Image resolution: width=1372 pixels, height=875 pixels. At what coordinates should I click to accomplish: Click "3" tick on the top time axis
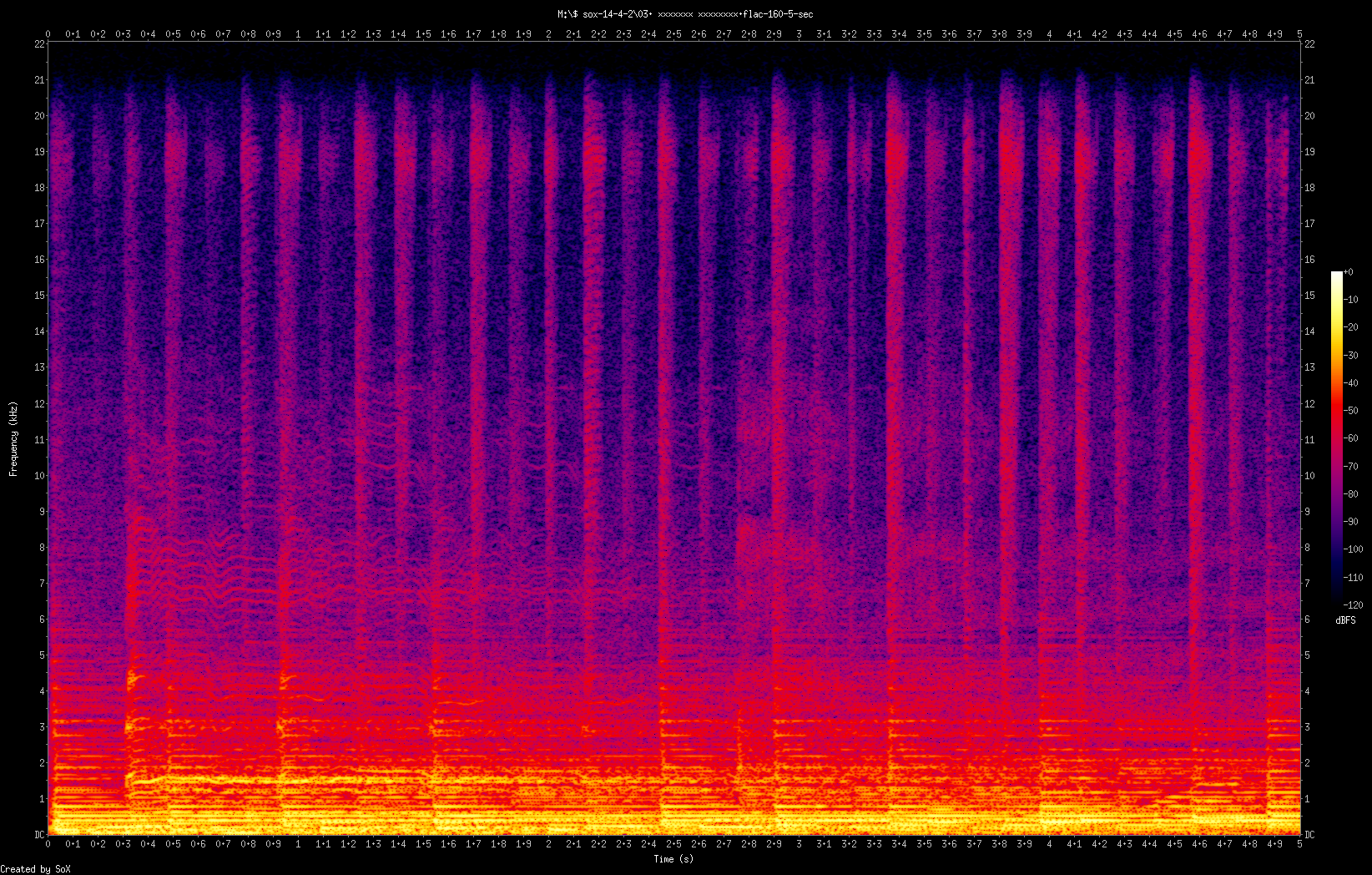pos(799,34)
